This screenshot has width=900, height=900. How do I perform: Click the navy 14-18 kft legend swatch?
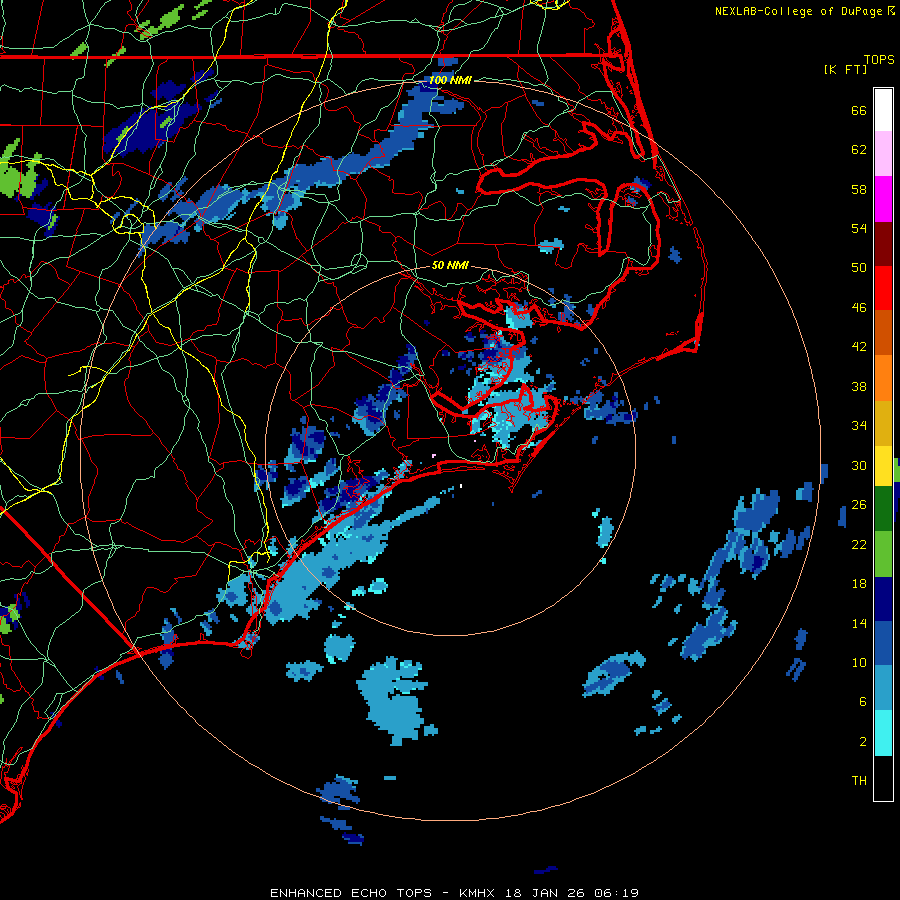click(883, 599)
